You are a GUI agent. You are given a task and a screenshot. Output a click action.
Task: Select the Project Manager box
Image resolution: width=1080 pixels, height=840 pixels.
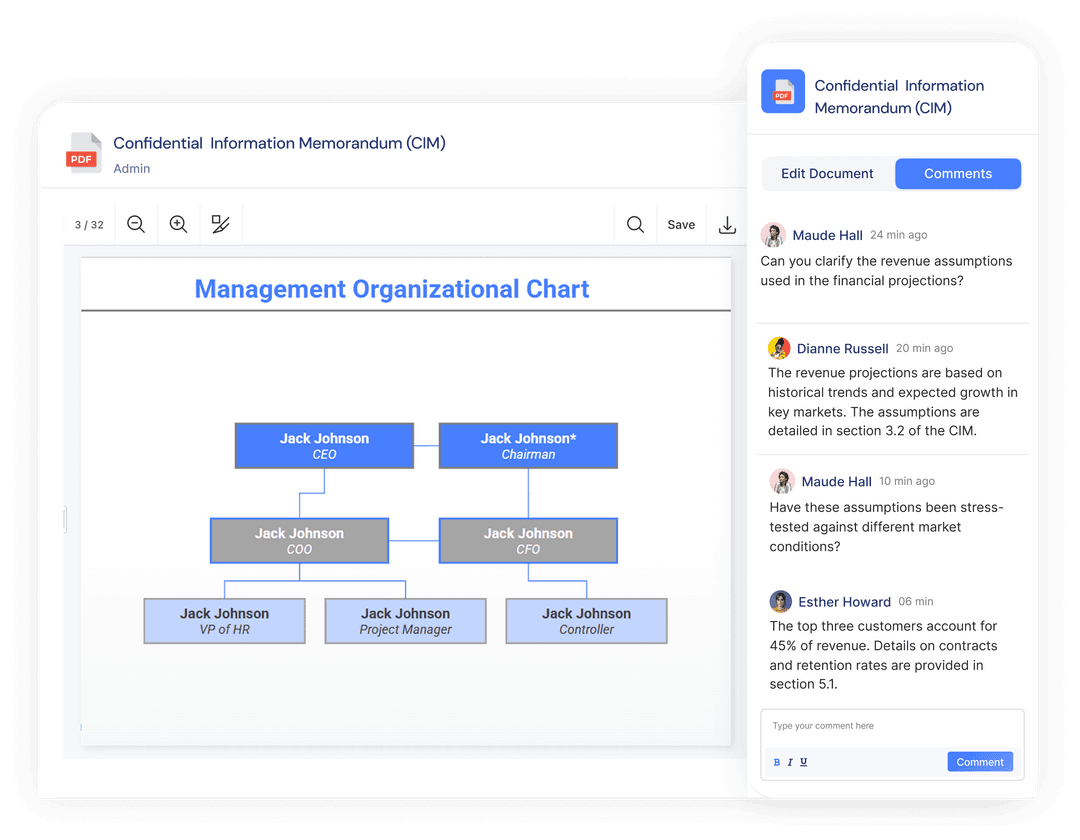[406, 620]
